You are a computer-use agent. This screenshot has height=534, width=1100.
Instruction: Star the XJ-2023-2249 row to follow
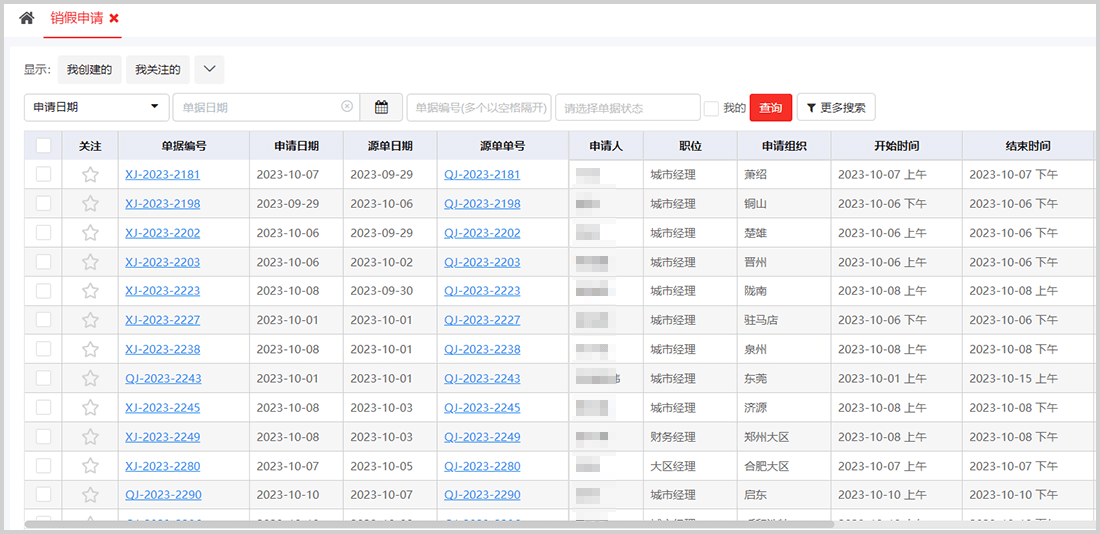pos(90,437)
